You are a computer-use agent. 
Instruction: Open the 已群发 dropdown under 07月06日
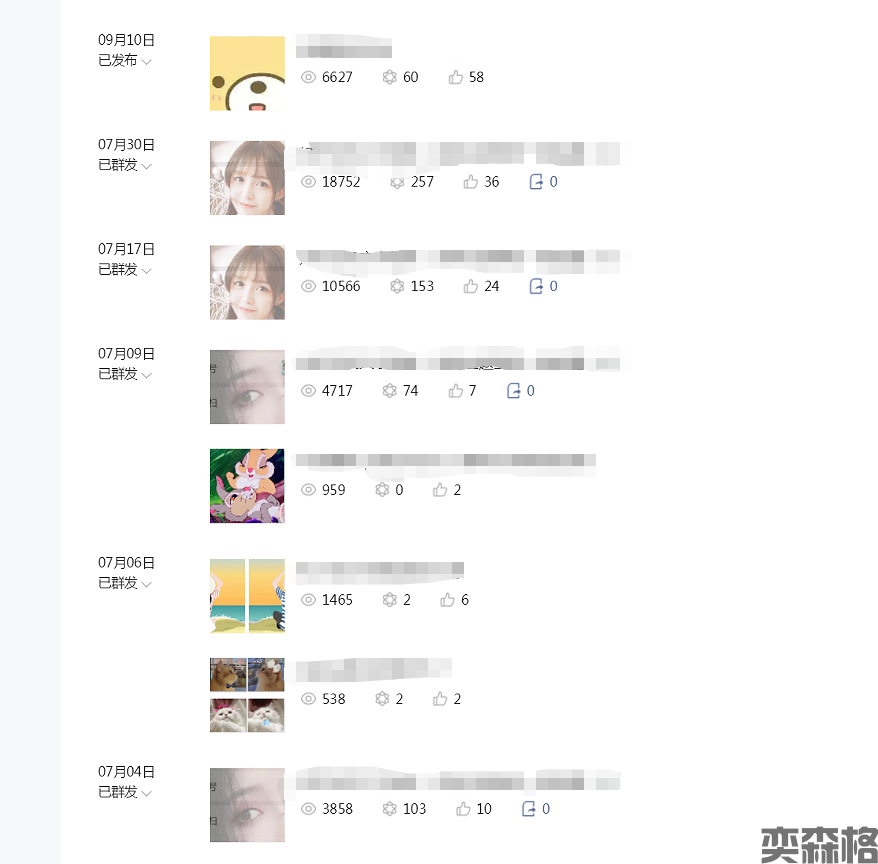(x=147, y=584)
